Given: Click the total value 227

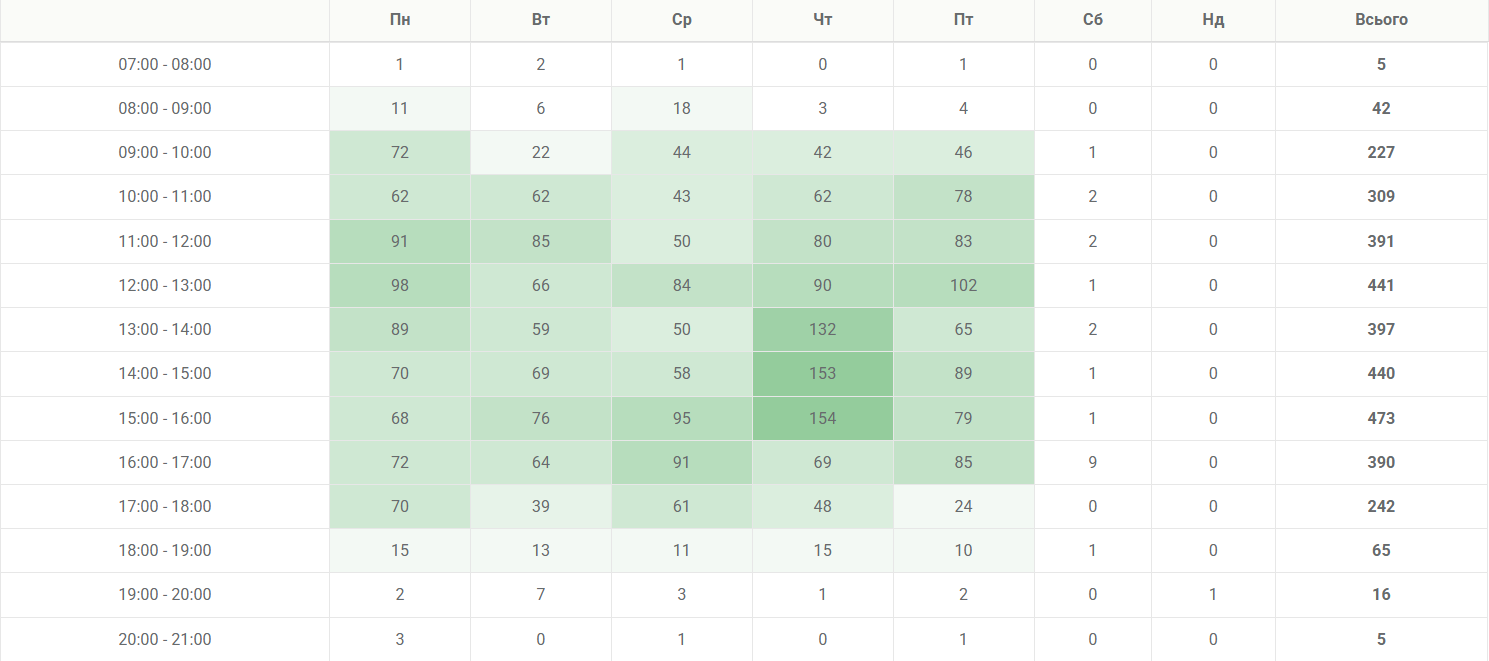Looking at the screenshot, I should pyautogui.click(x=1381, y=153).
